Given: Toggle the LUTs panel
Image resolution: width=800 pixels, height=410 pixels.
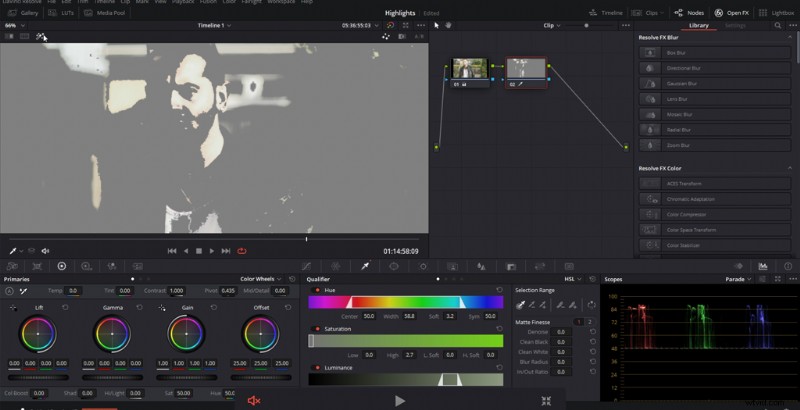Looking at the screenshot, I should [x=61, y=13].
